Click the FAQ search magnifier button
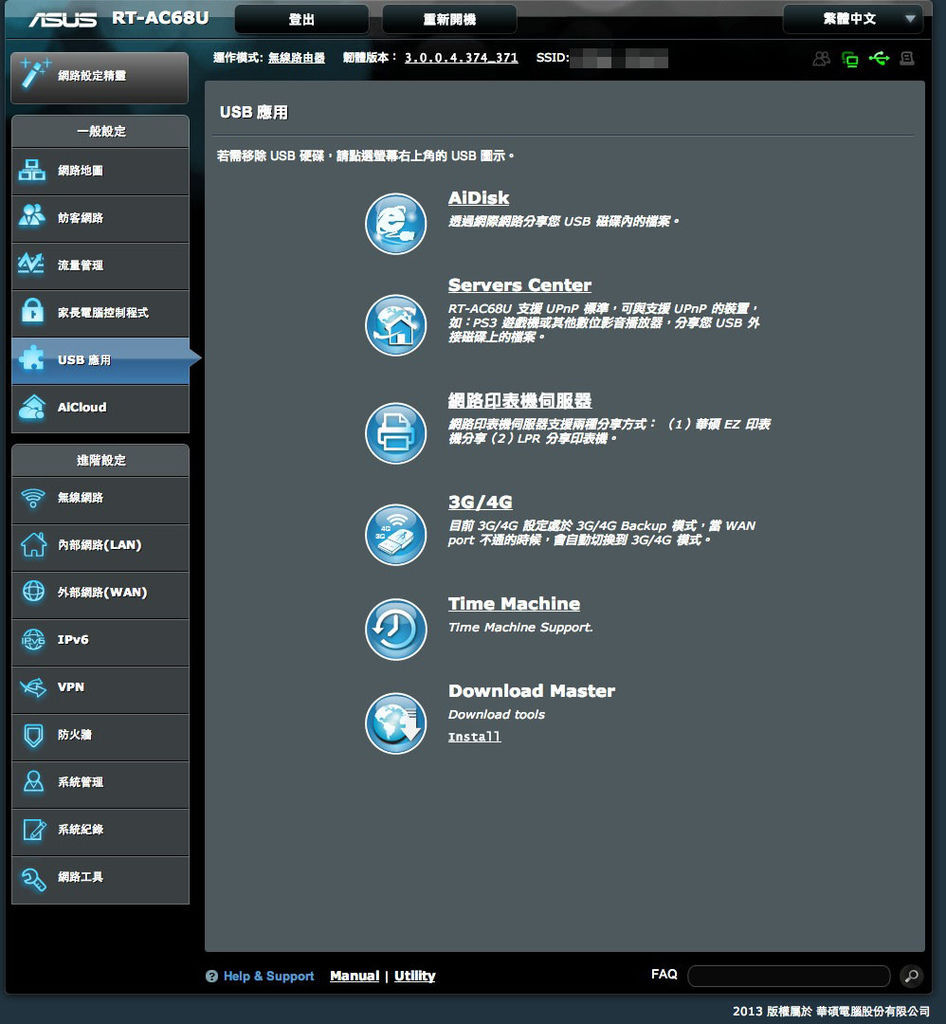 [x=911, y=976]
